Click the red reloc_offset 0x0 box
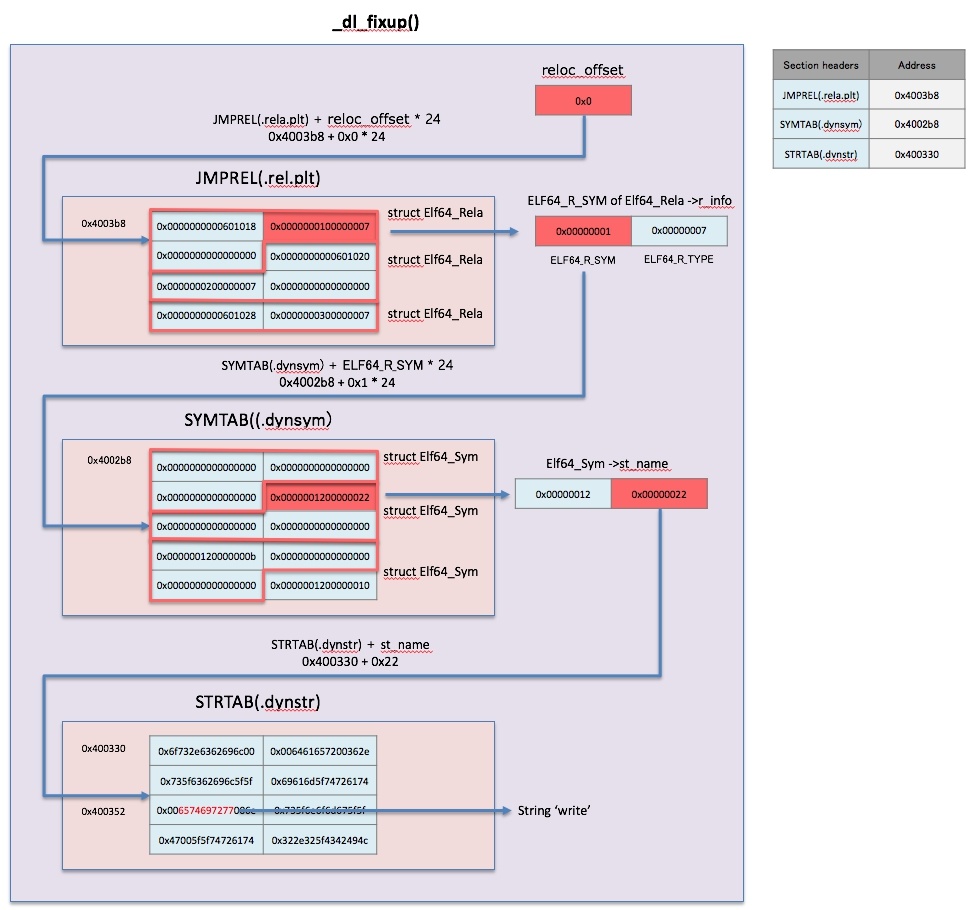970x910 pixels. tap(583, 101)
